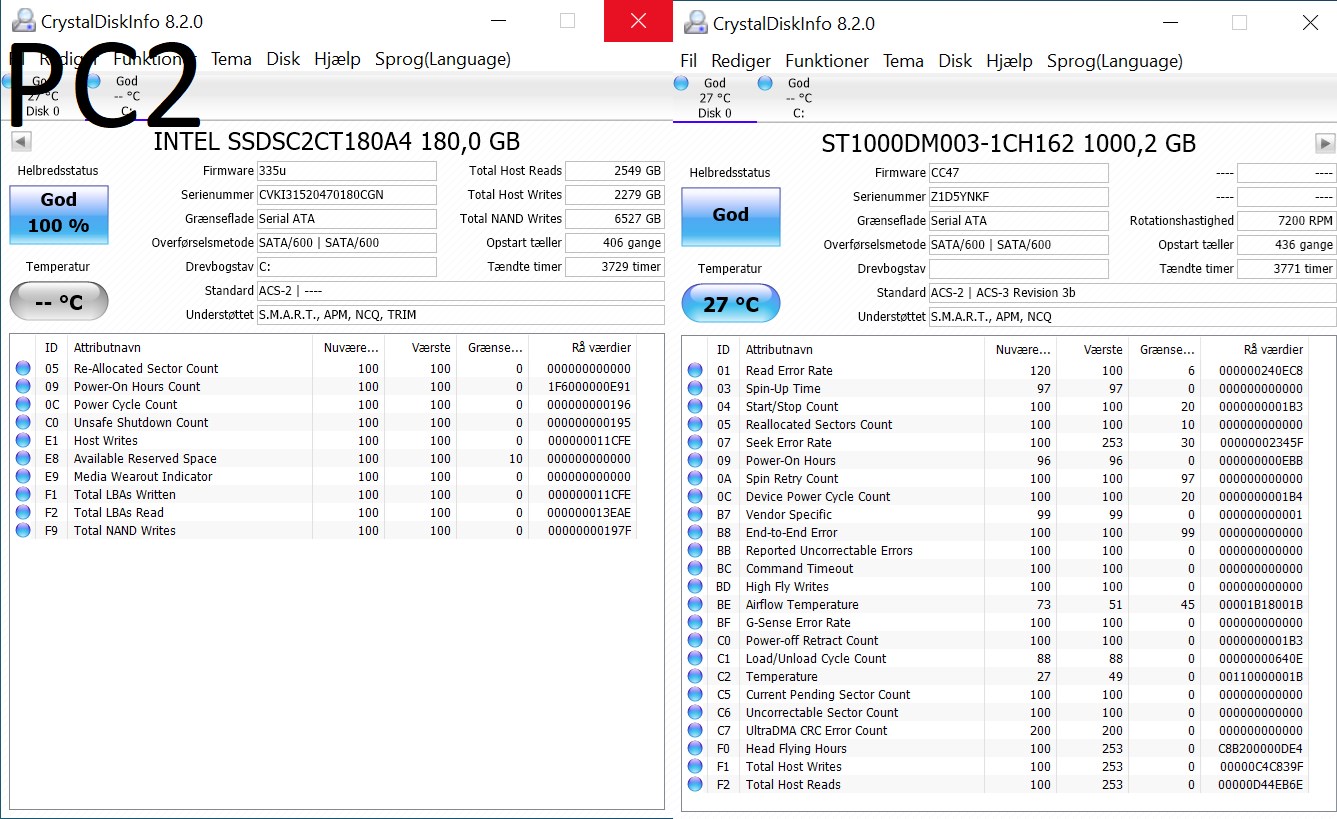
Task: Click status icon of Seek Error Rate row
Action: 695,443
